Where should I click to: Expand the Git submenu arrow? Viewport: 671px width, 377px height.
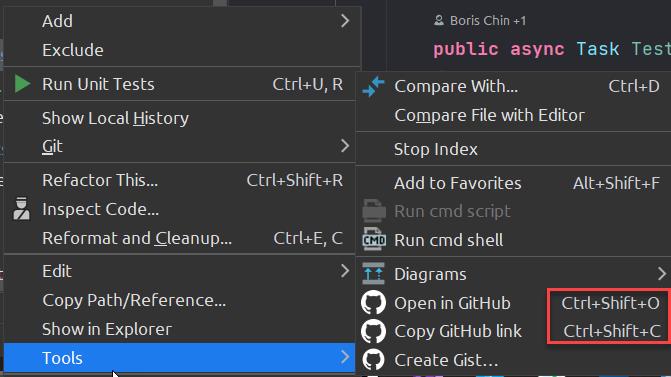point(345,146)
